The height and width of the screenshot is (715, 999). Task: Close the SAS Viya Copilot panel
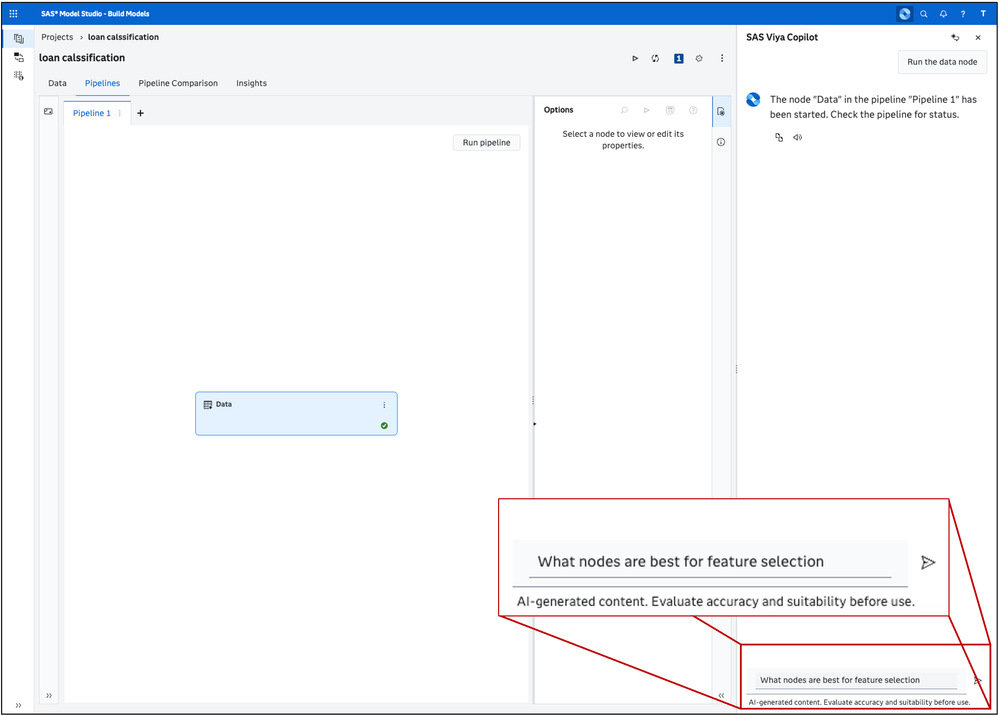978,38
